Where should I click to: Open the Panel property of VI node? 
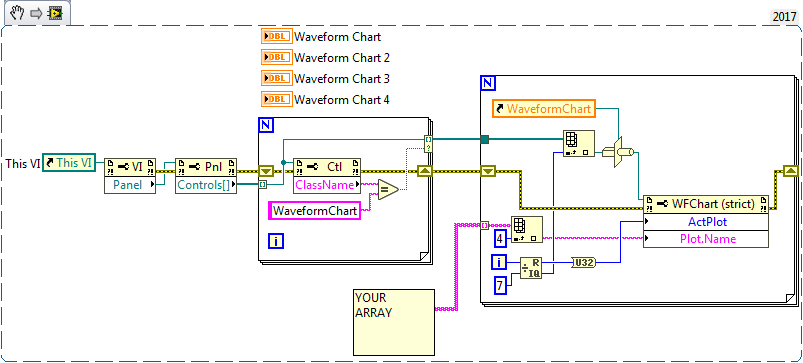point(130,185)
